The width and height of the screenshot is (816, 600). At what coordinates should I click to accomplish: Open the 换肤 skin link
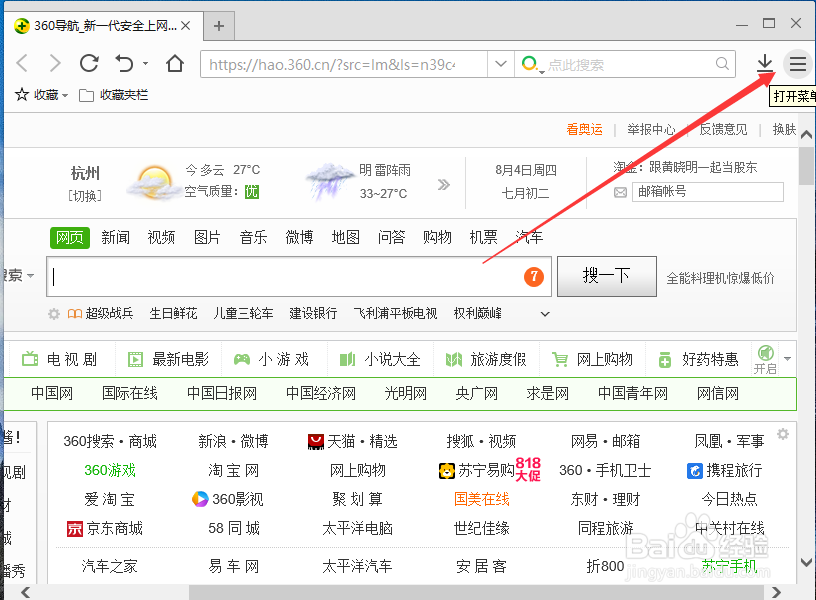784,129
